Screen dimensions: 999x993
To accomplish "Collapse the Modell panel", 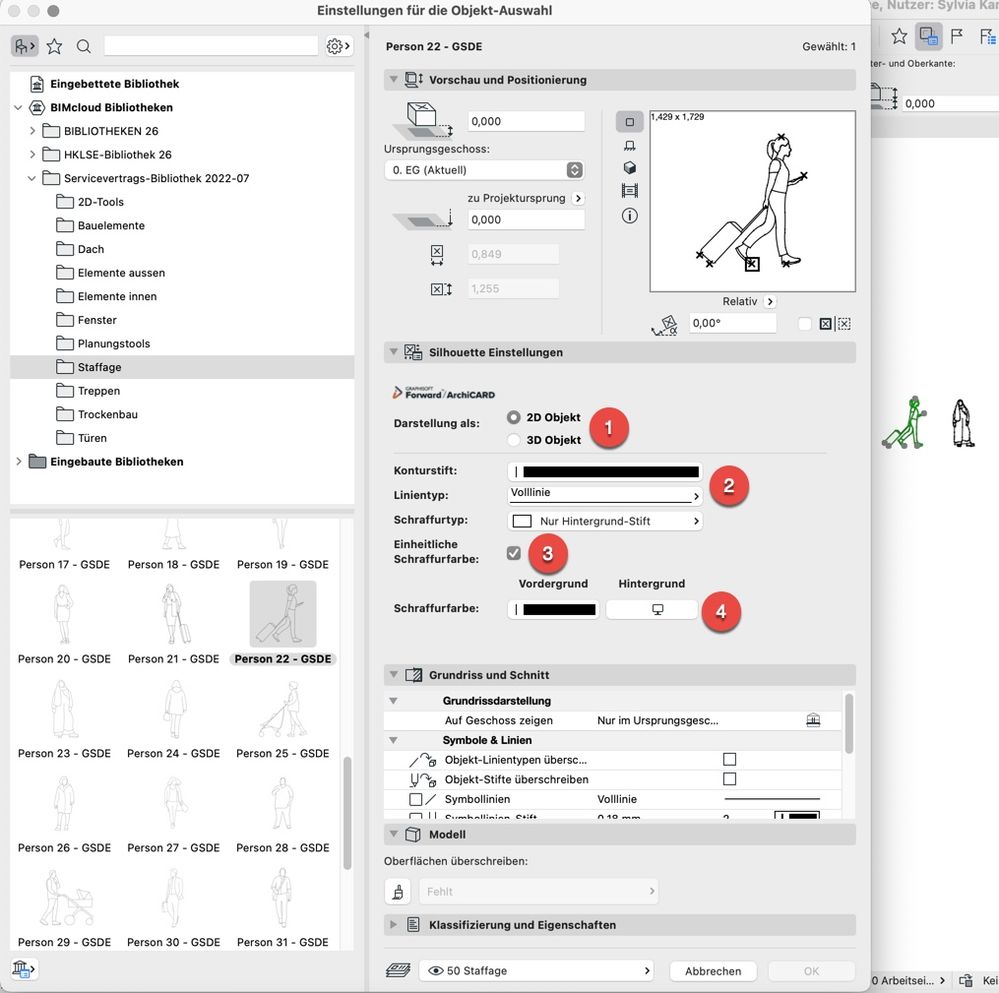I will 393,834.
